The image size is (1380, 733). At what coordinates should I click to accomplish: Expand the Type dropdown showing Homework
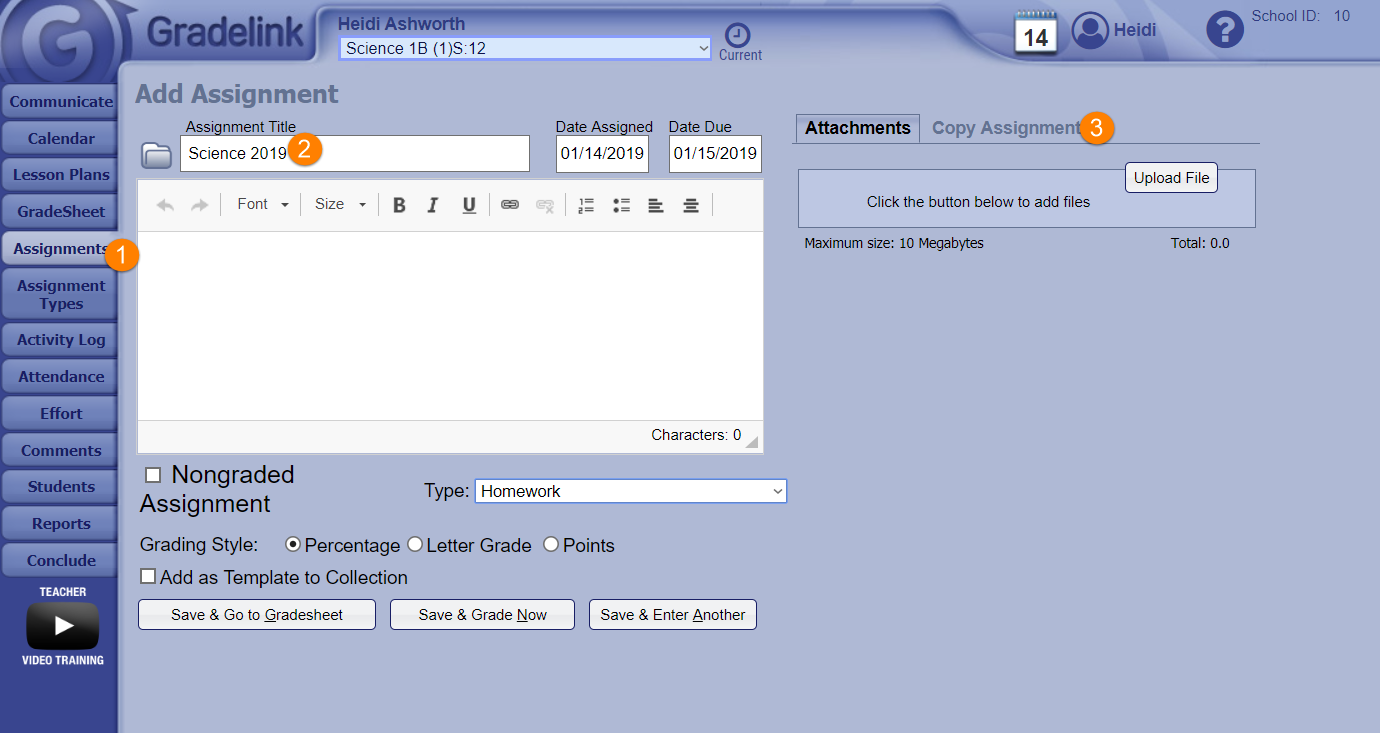point(630,491)
